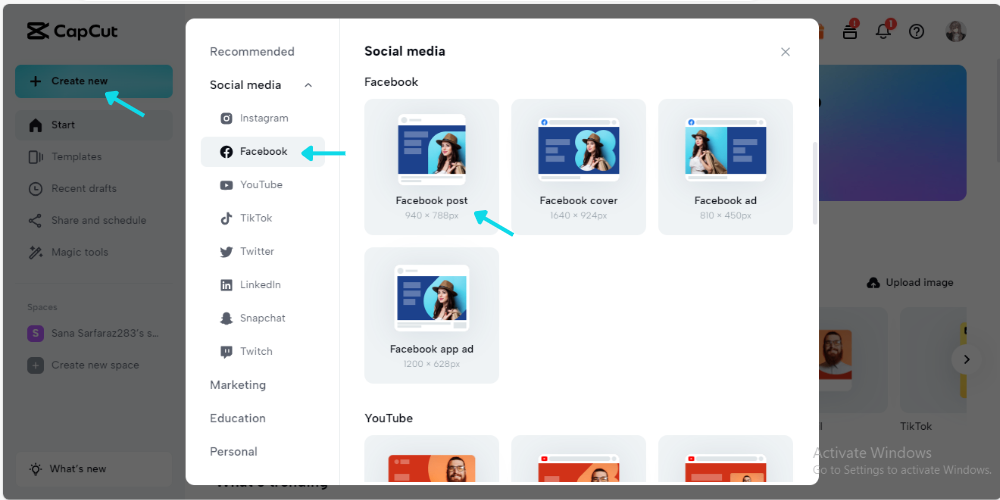Open the Education category
The image size is (1000, 500).
(x=238, y=418)
